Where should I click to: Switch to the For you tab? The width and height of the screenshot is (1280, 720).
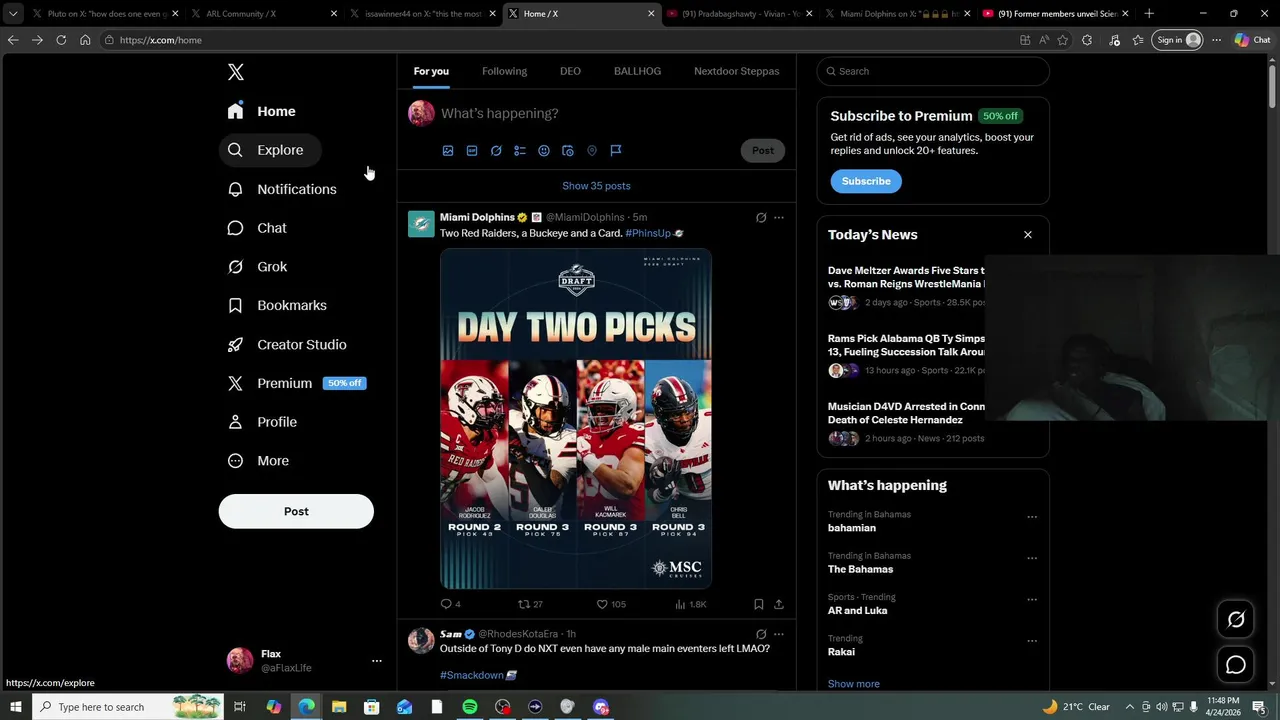pos(431,71)
